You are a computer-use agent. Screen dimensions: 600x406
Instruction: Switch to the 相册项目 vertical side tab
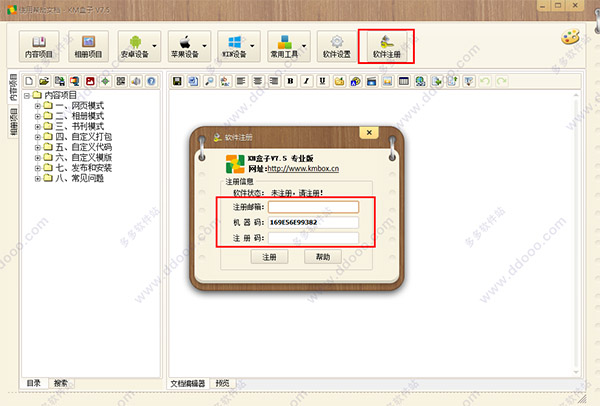coord(13,122)
